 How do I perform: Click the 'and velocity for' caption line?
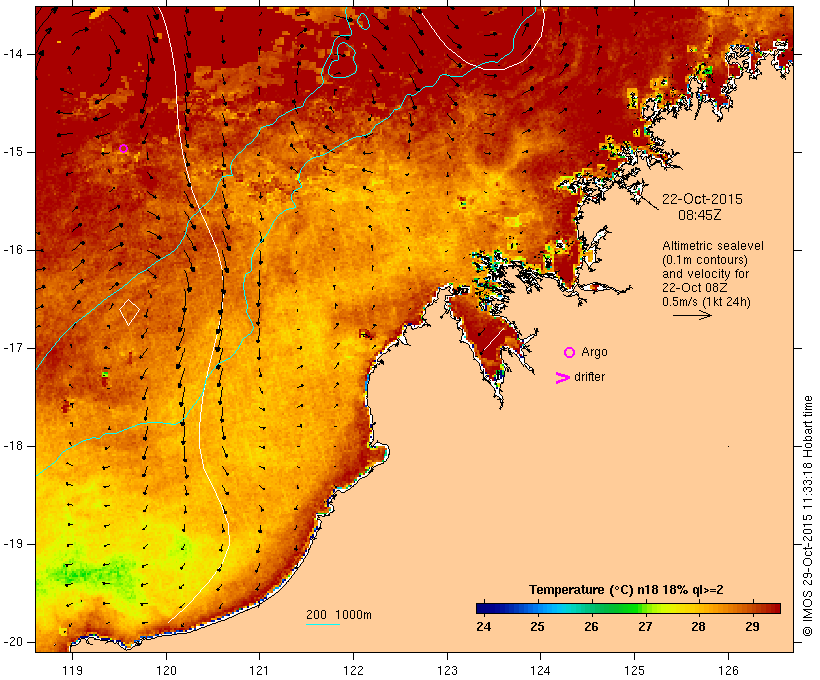tap(705, 274)
